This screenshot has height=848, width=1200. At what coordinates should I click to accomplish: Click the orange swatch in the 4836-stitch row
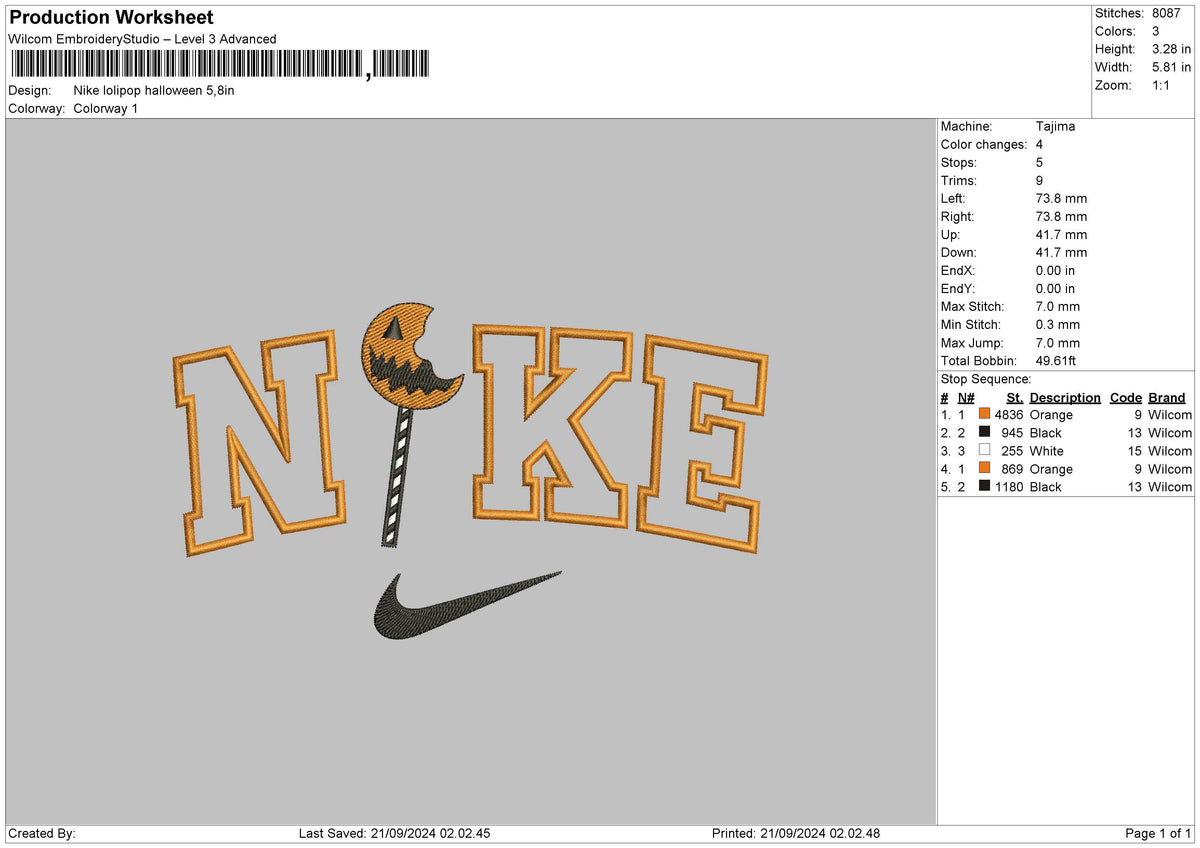[x=985, y=414]
